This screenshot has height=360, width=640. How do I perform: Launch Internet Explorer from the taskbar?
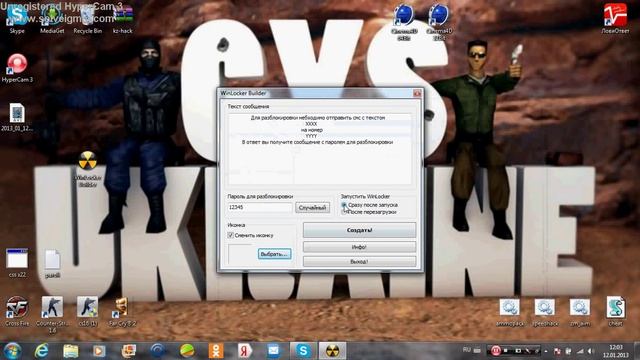41,351
